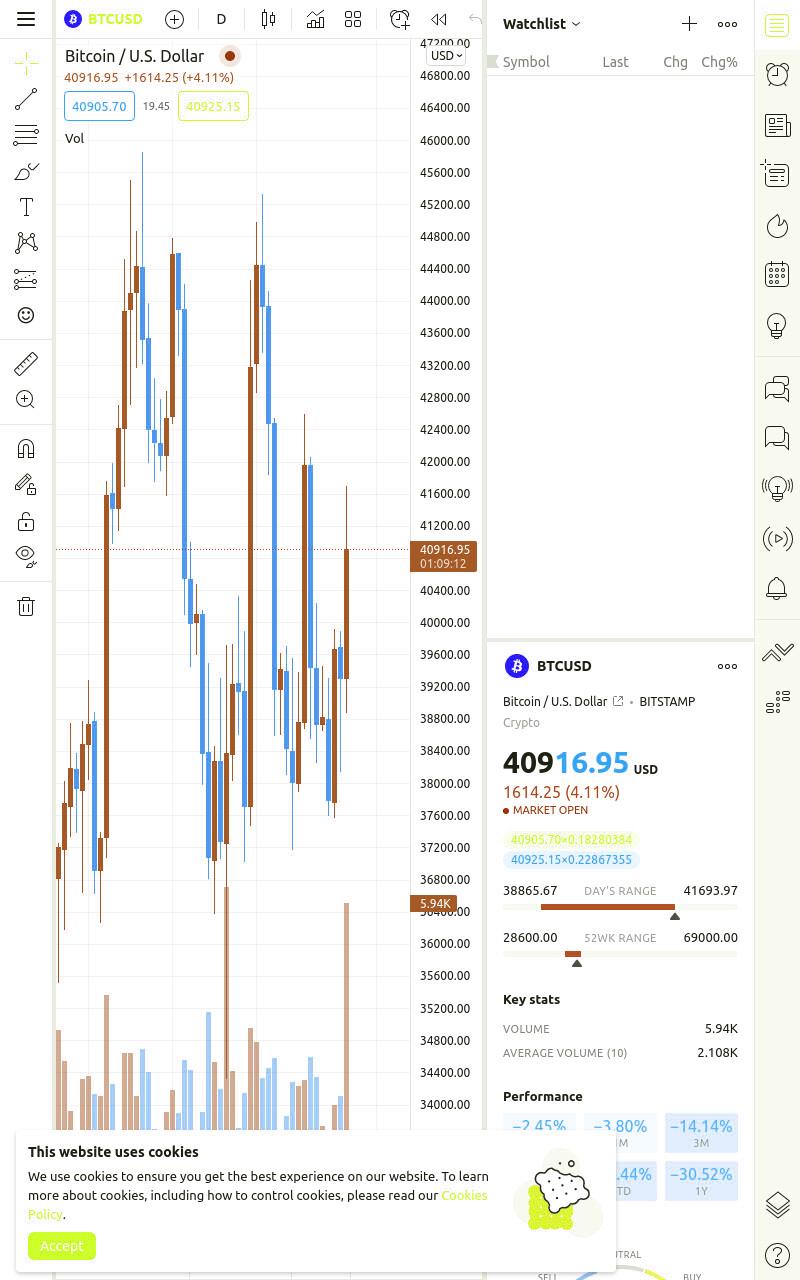Open the watchlist panel in the sidebar
Screen dimensions: 800x1280
[777, 25]
